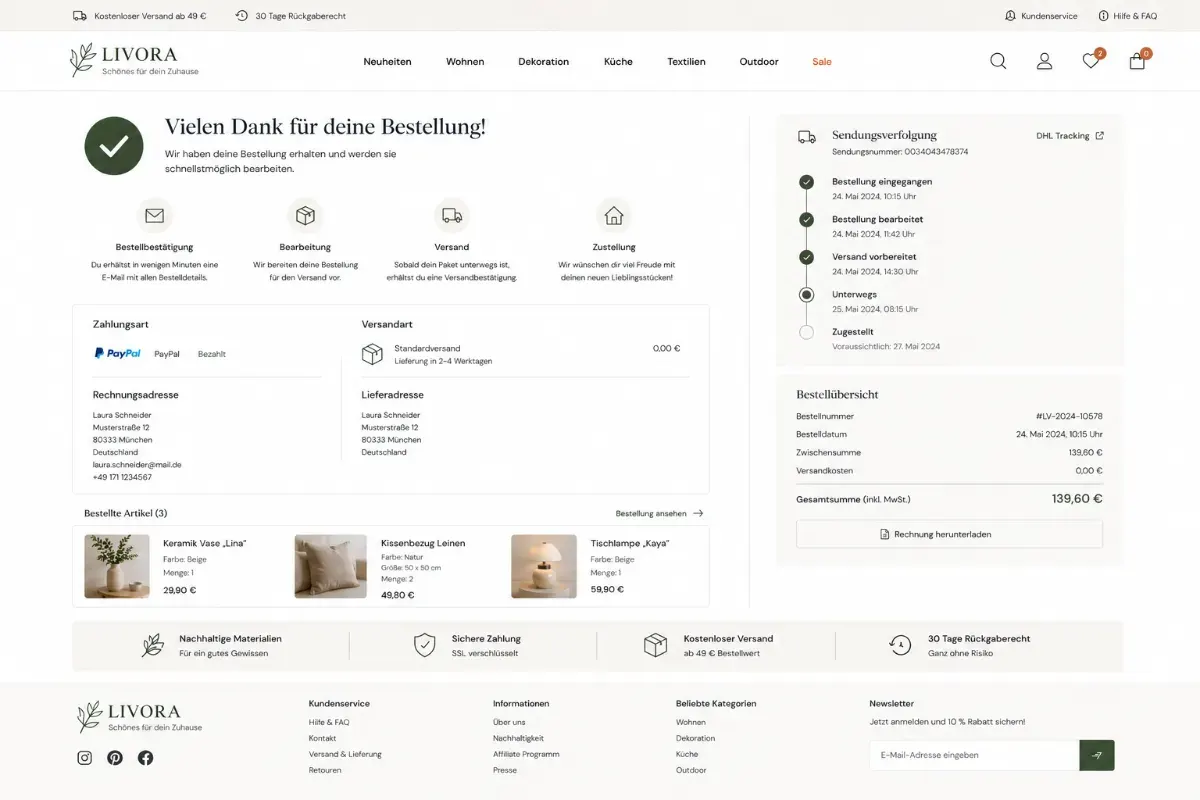Click the Bestellbestätigung envelope icon

154,215
